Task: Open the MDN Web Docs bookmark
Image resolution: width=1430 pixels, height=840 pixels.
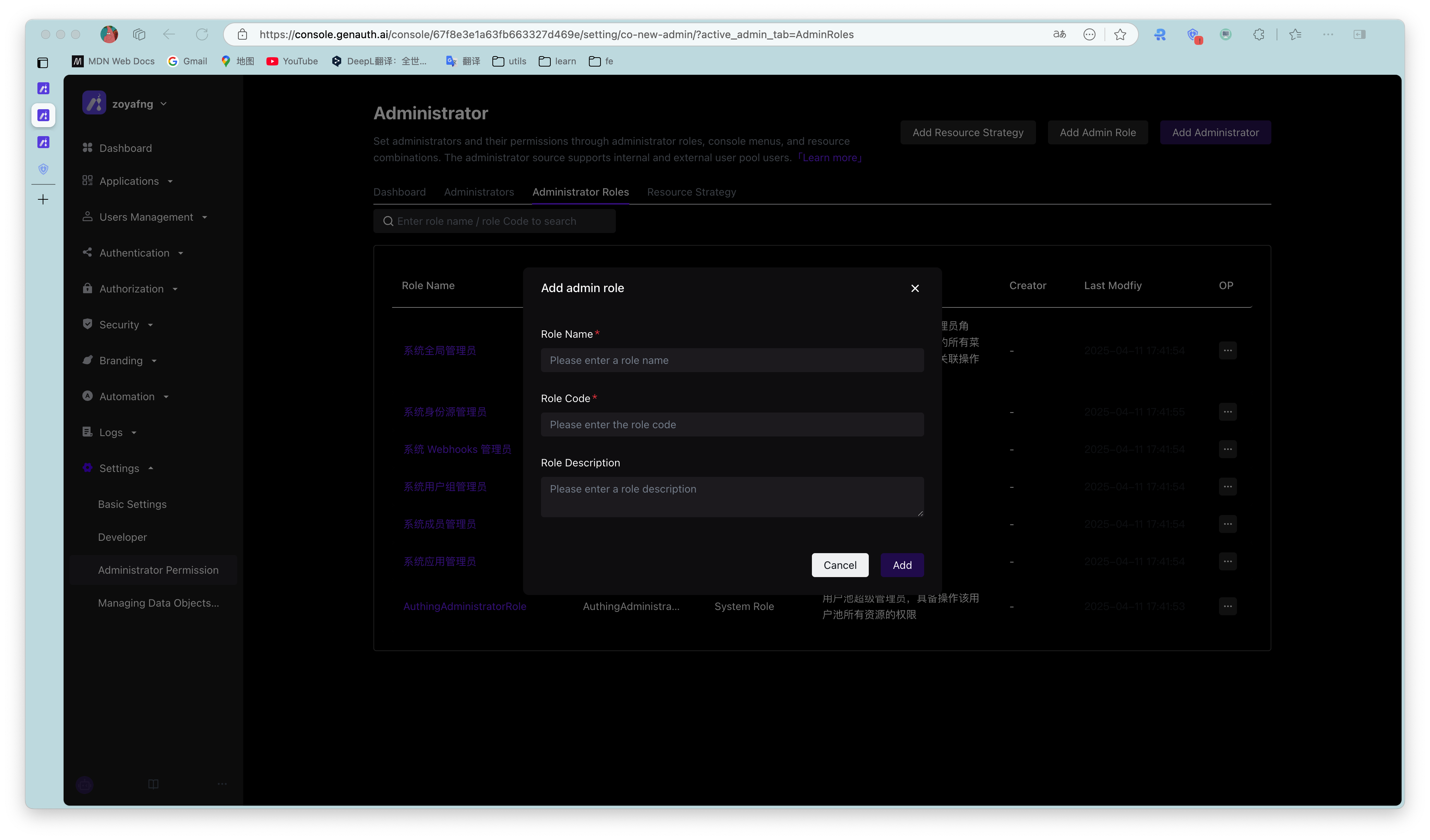Action: pos(113,61)
